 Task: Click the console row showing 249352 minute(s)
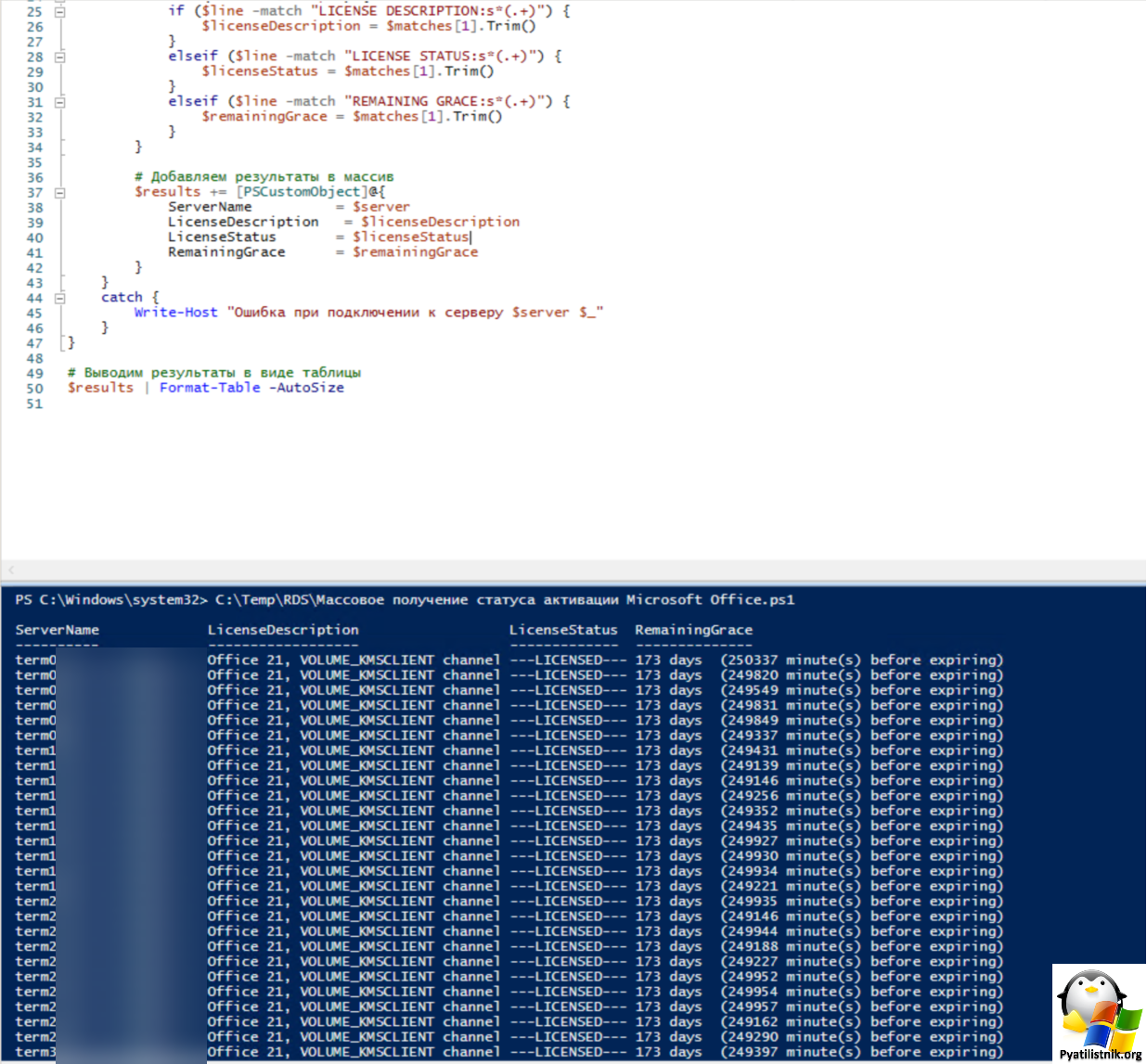[509, 811]
